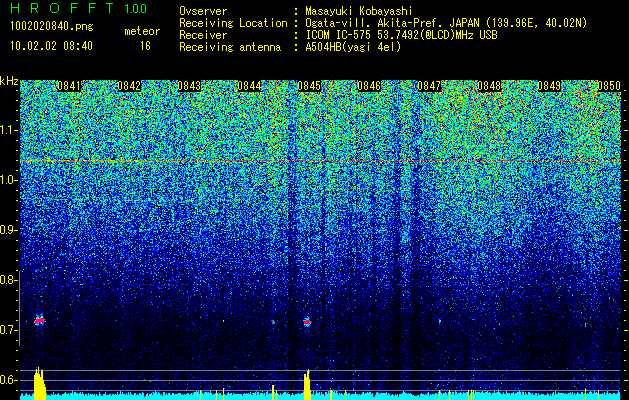Click the kHz axis unit label
This screenshot has width=629, height=400.
point(9,81)
